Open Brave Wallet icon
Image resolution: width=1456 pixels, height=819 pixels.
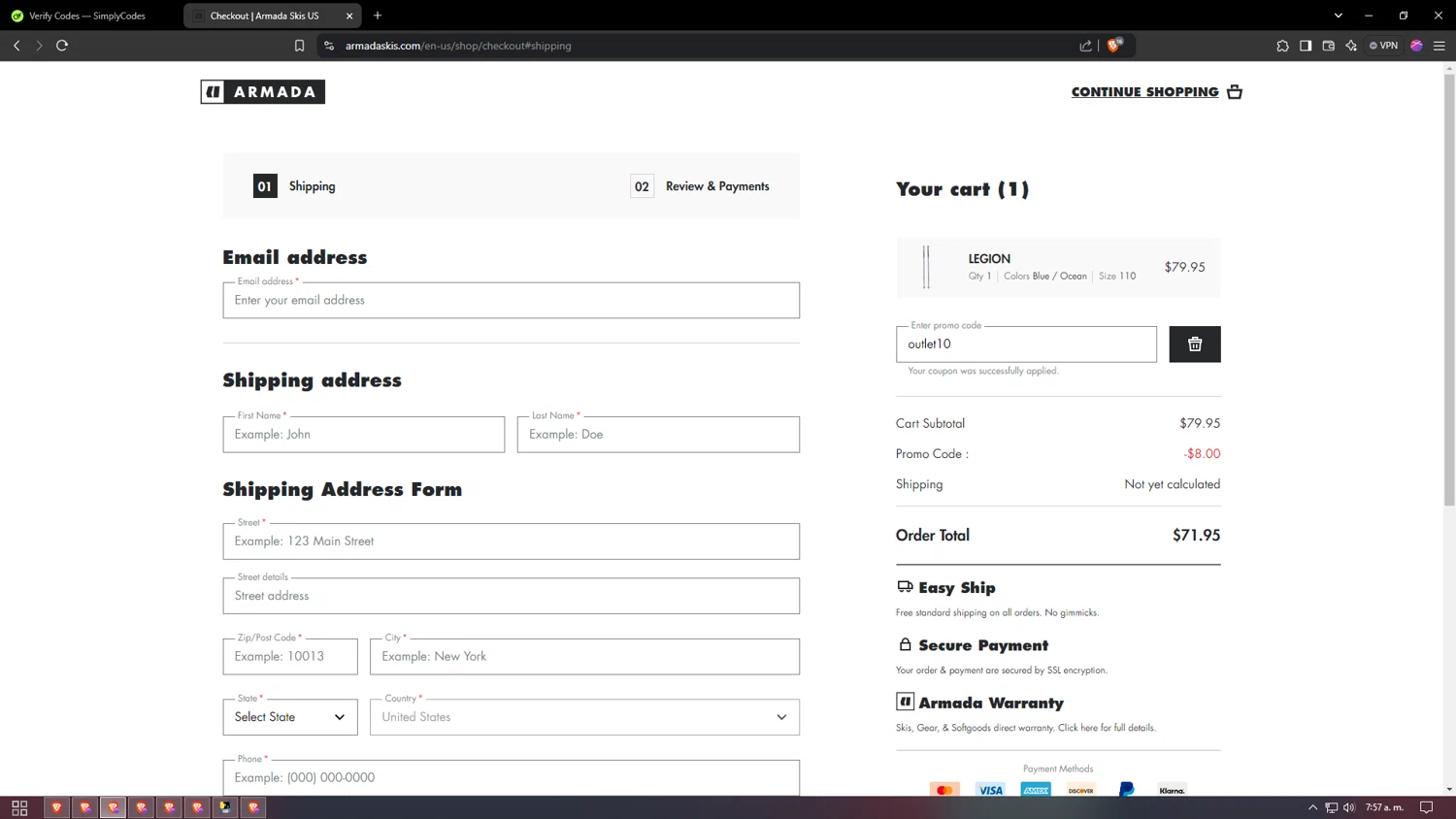1329,46
